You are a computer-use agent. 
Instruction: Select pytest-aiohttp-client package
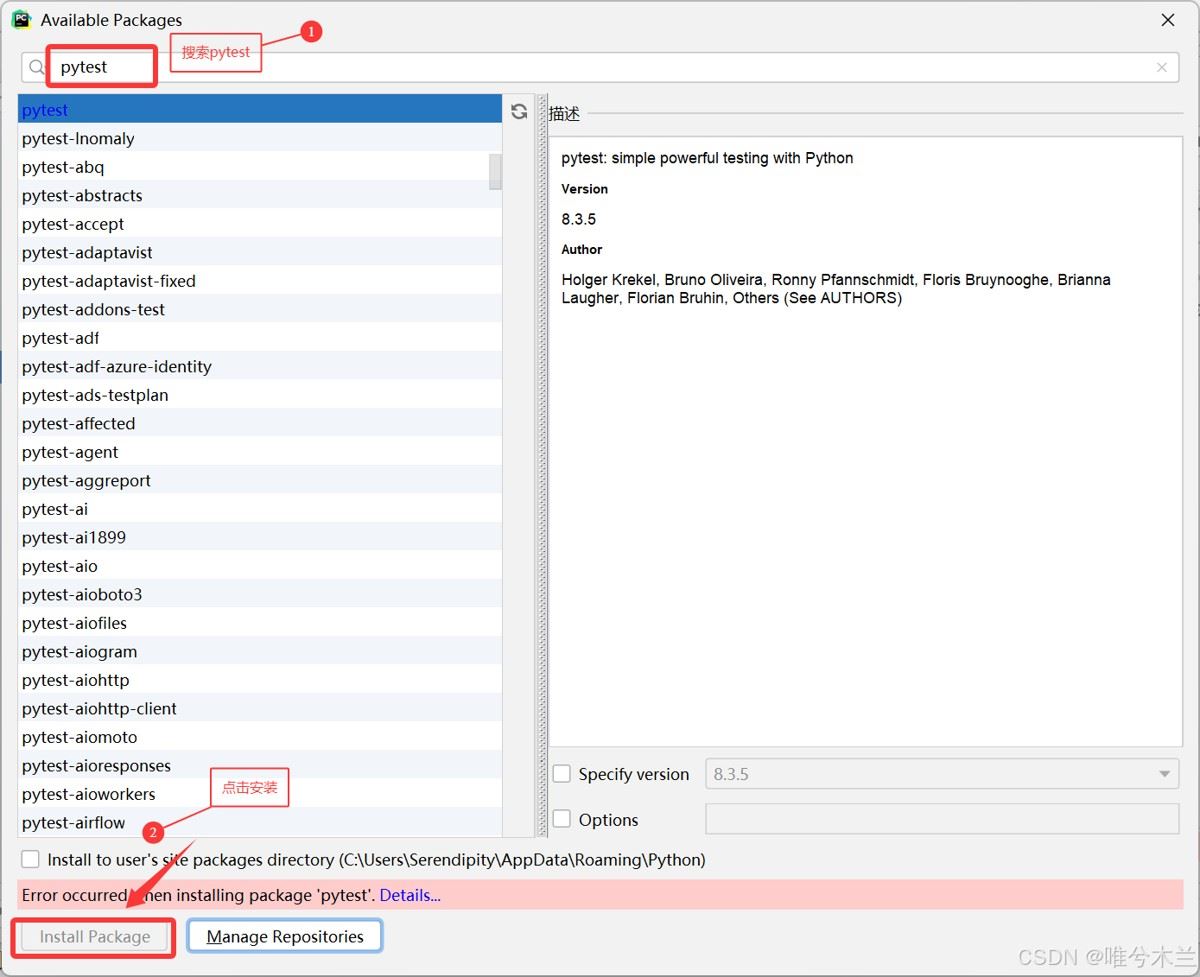pyautogui.click(x=260, y=709)
